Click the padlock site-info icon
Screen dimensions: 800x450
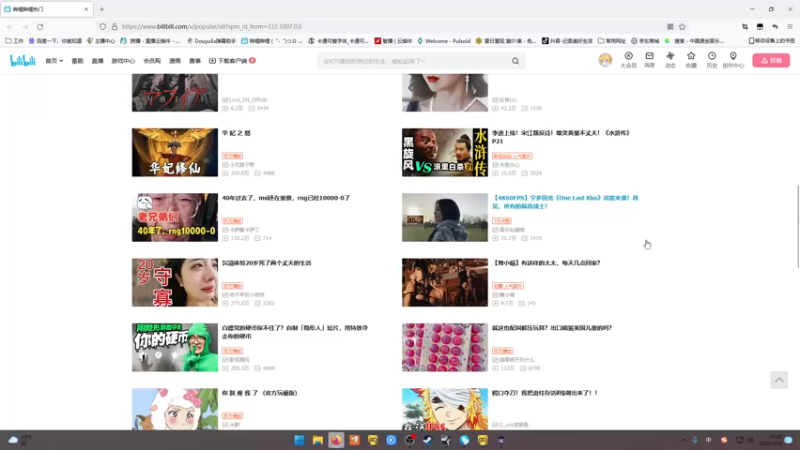point(114,27)
